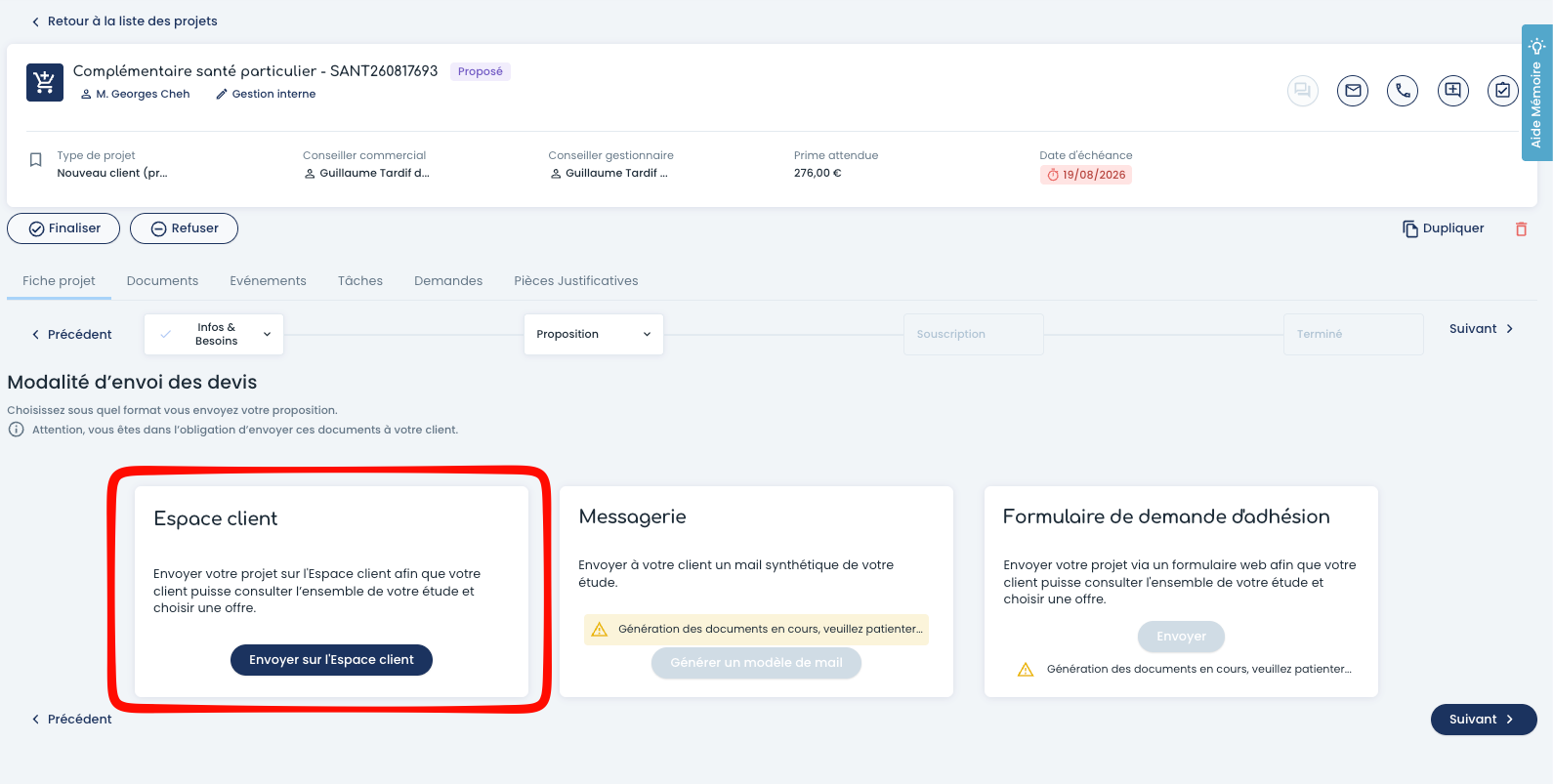The height and width of the screenshot is (784, 1553).
Task: Click the Finaliser button
Action: pyautogui.click(x=63, y=228)
